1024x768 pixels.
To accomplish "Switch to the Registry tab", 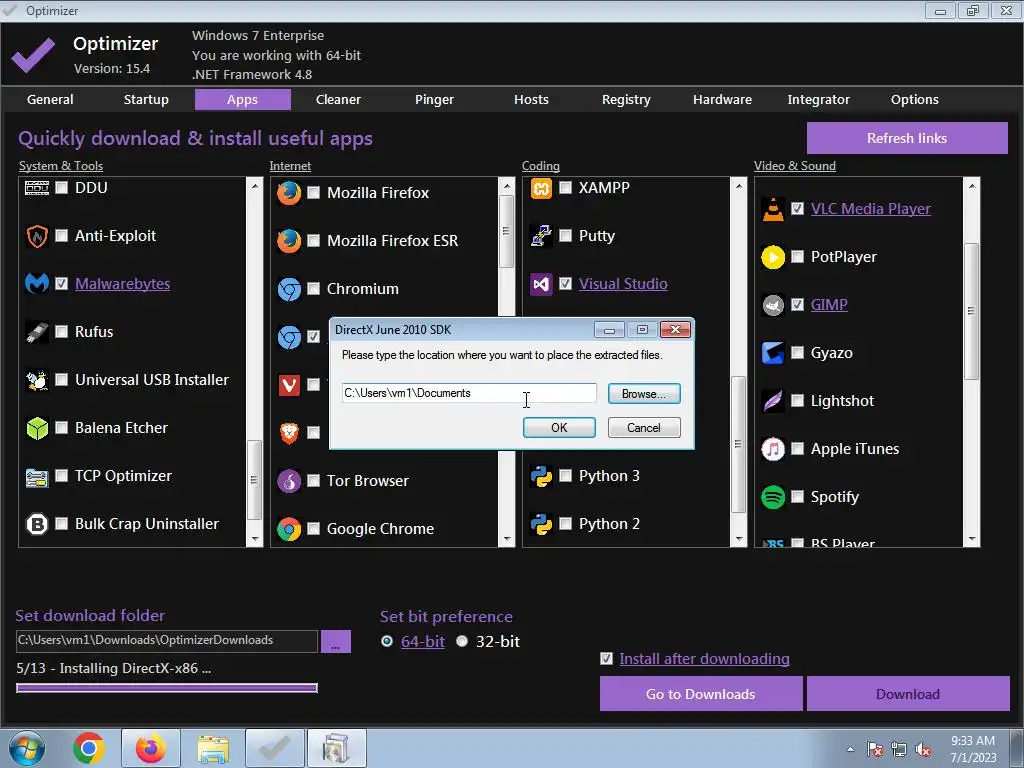I will (x=626, y=99).
